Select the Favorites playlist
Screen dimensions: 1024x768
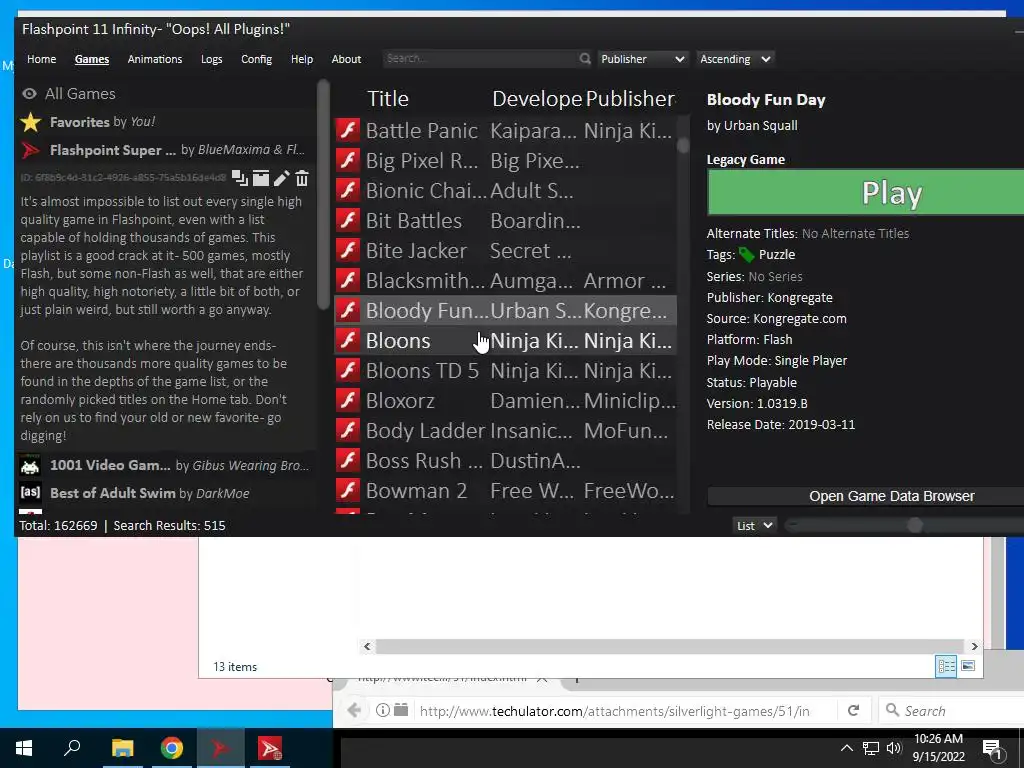click(167, 122)
